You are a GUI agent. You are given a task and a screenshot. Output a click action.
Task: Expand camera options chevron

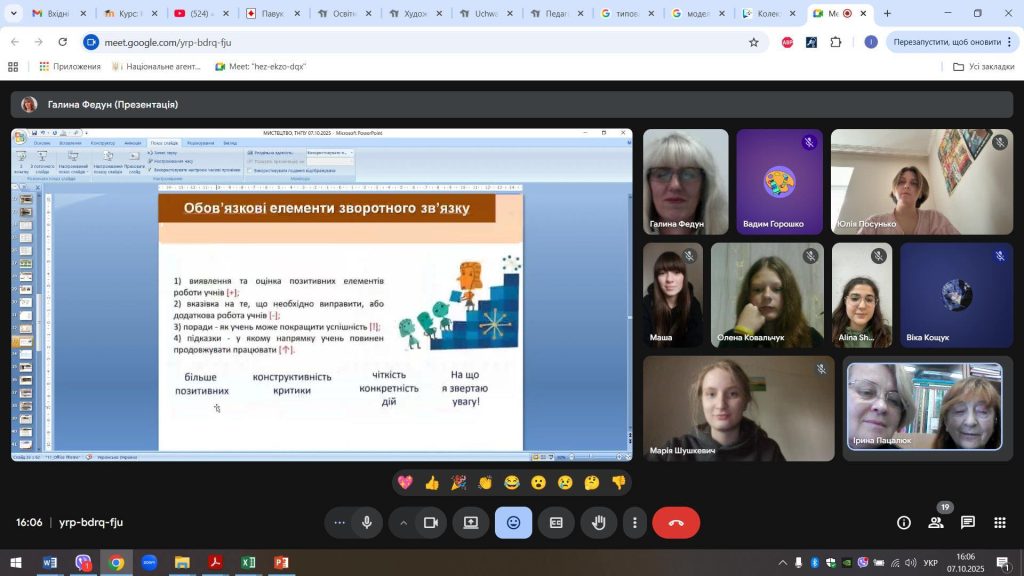404,522
